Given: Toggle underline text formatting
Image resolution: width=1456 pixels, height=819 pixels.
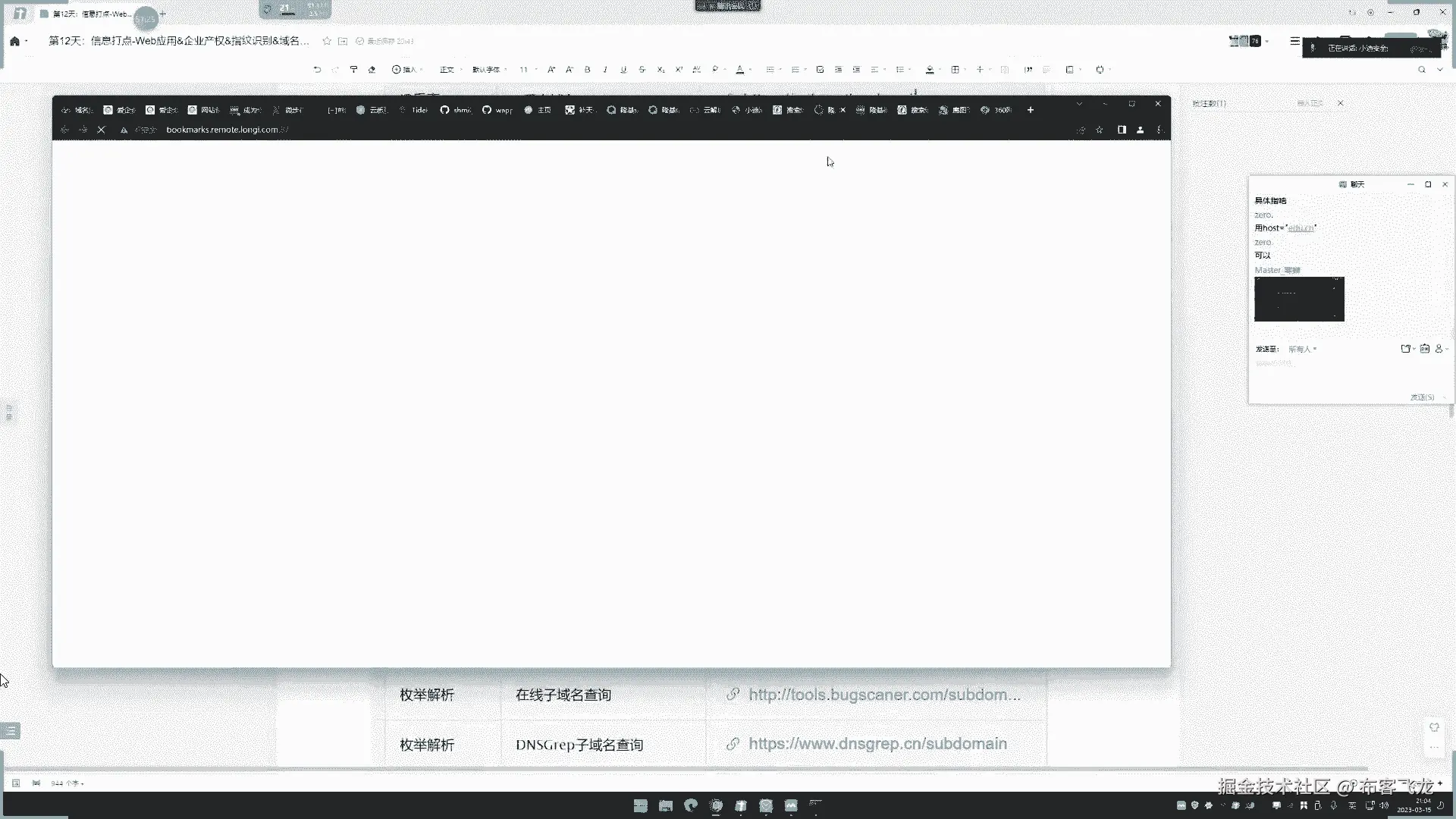Looking at the screenshot, I should [x=623, y=70].
